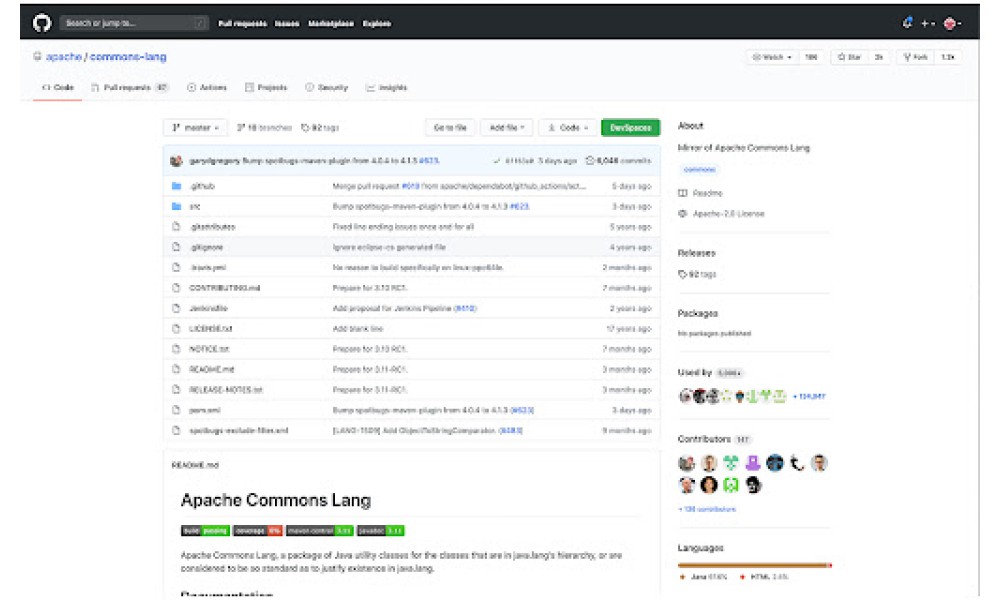This screenshot has width=1000, height=600.
Task: Open the LICENSE.txt file name
Action: coord(210,328)
